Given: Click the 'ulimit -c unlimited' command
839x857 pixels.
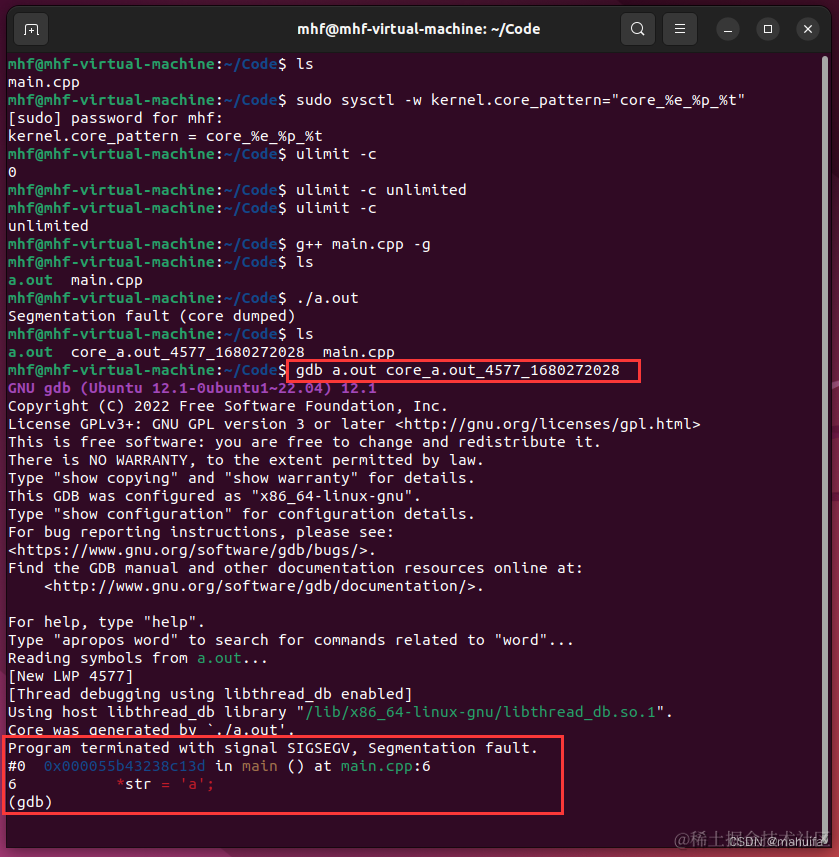Looking at the screenshot, I should click(381, 190).
